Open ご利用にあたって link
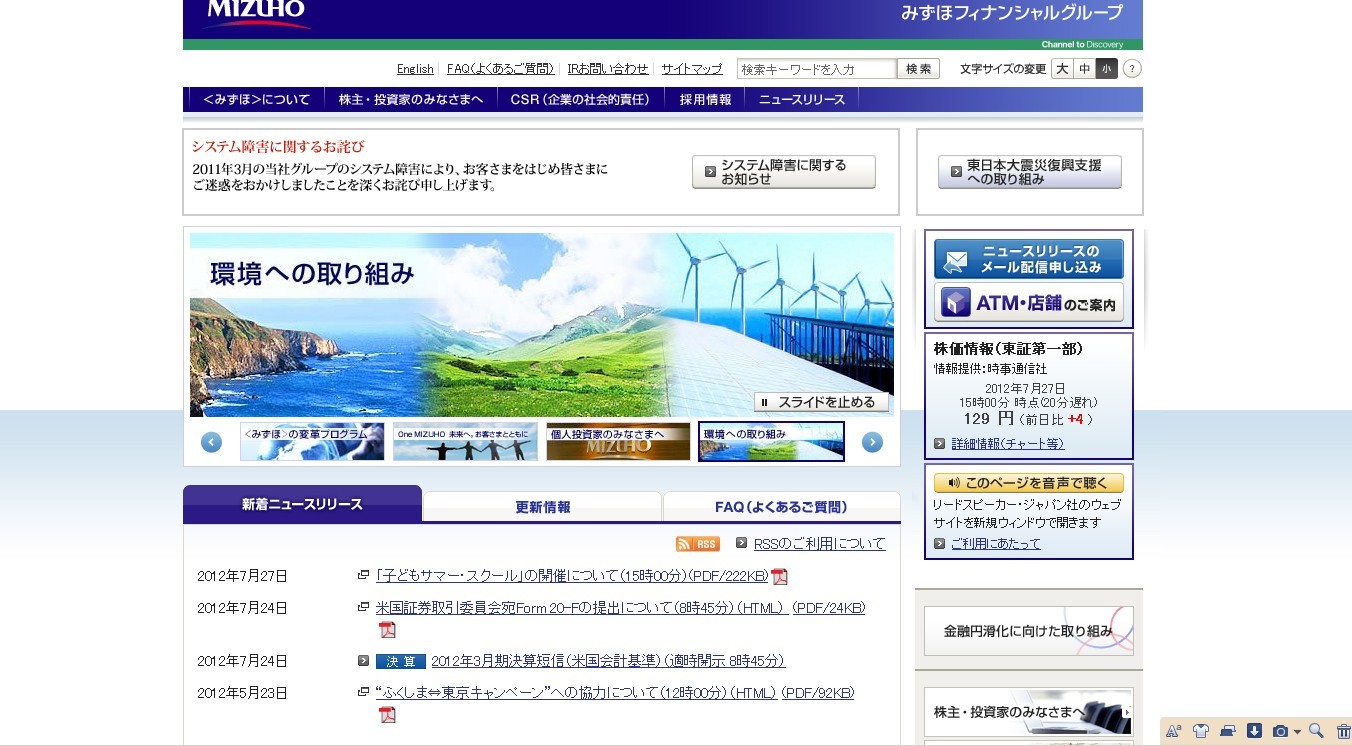This screenshot has height=746, width=1352. coord(996,544)
